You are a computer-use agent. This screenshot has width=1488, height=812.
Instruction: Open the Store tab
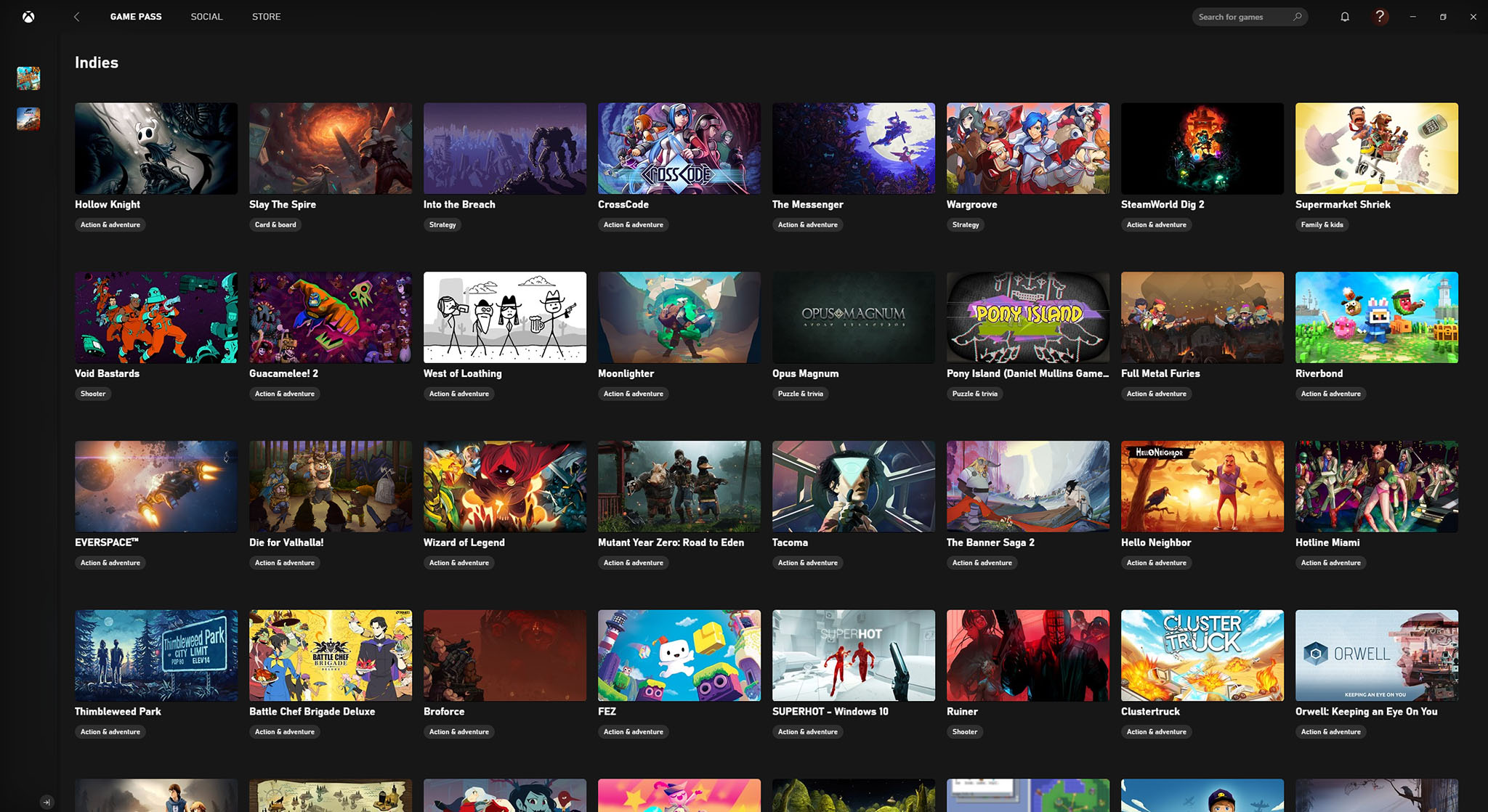[266, 17]
